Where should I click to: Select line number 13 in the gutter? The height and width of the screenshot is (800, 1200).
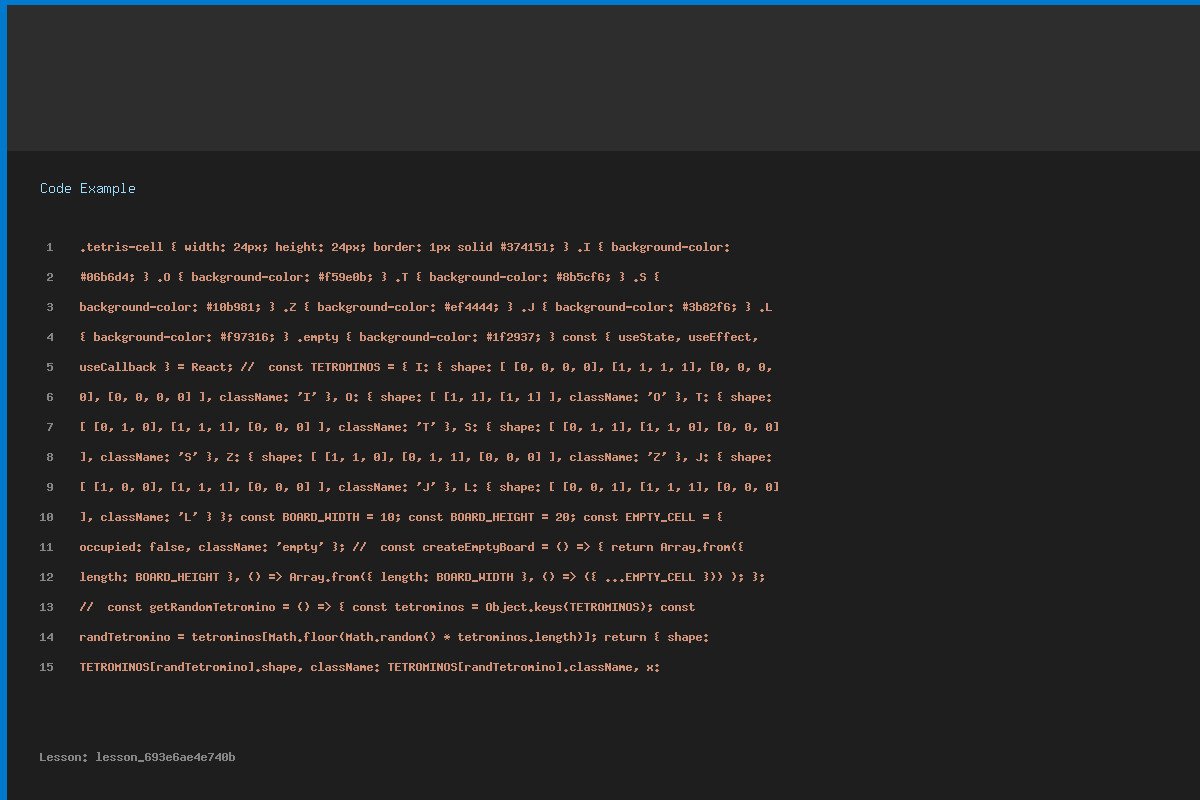click(x=46, y=607)
